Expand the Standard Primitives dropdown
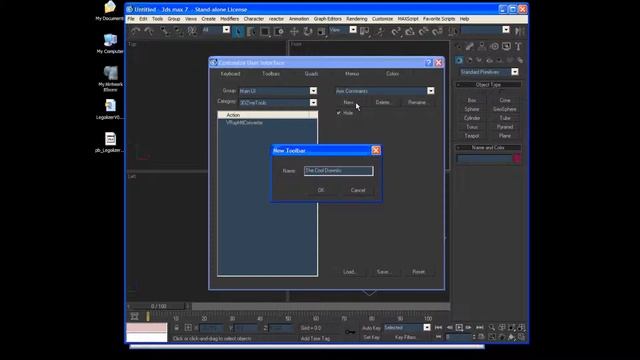640x360 pixels. (x=515, y=72)
